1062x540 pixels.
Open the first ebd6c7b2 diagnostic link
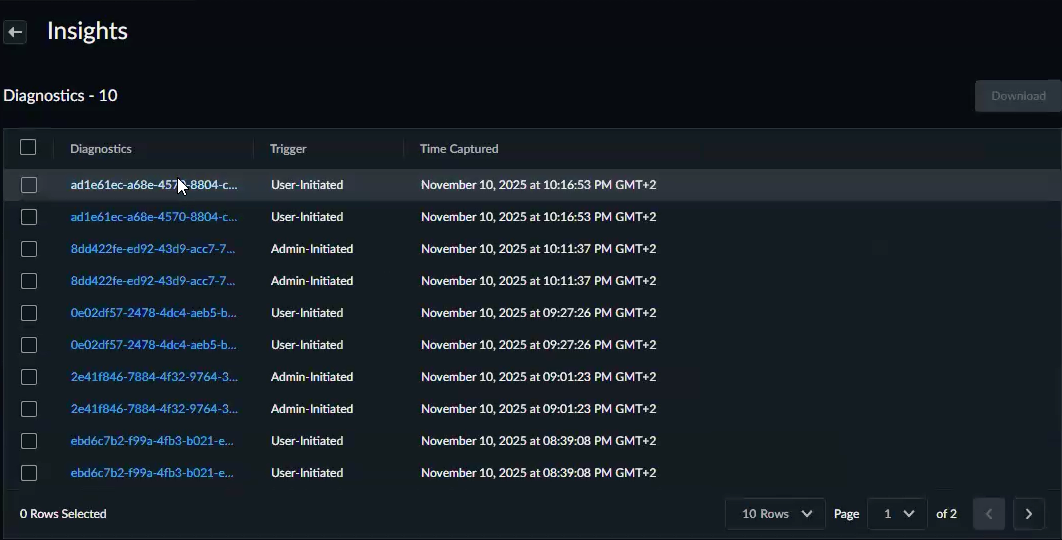tap(152, 441)
